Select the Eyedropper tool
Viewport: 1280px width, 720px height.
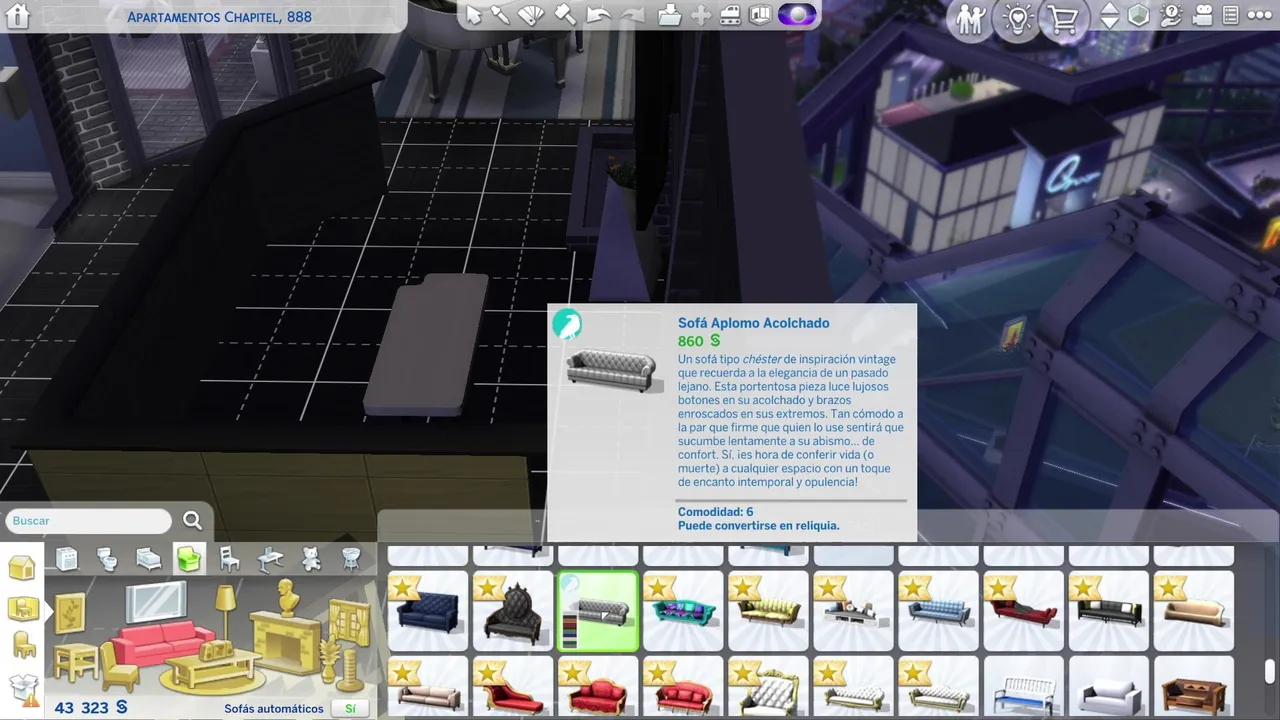pyautogui.click(x=501, y=15)
